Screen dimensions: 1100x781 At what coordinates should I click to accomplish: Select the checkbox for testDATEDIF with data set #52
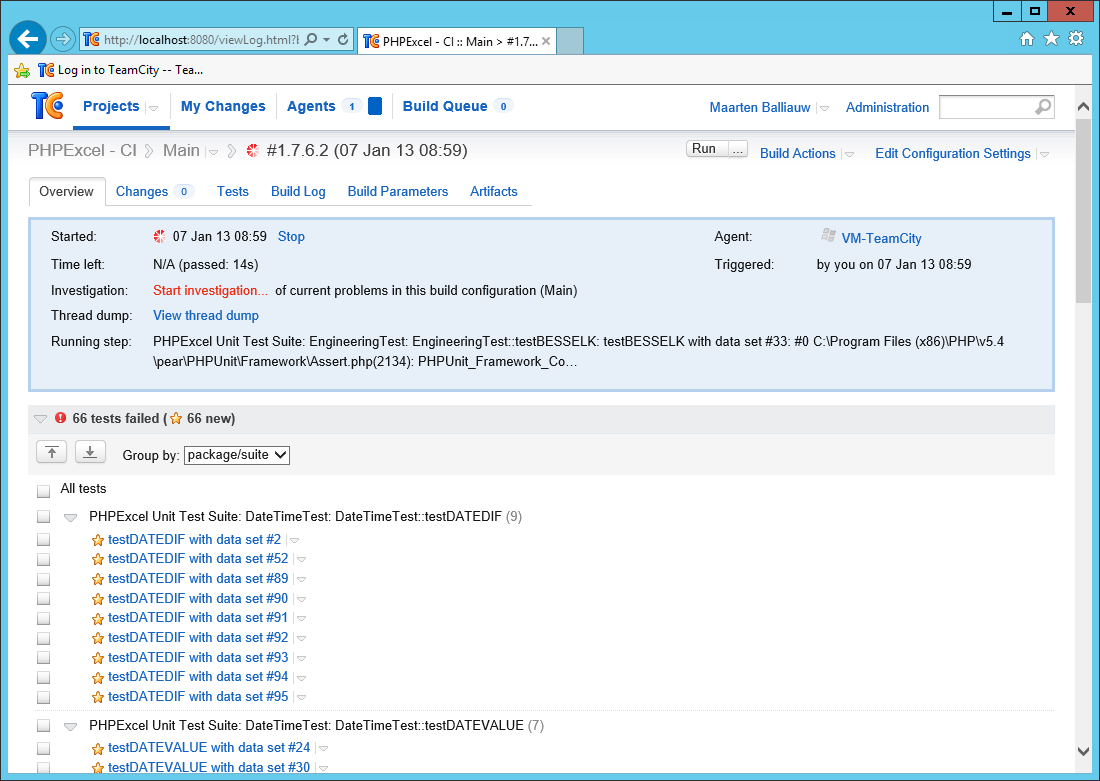coord(43,559)
